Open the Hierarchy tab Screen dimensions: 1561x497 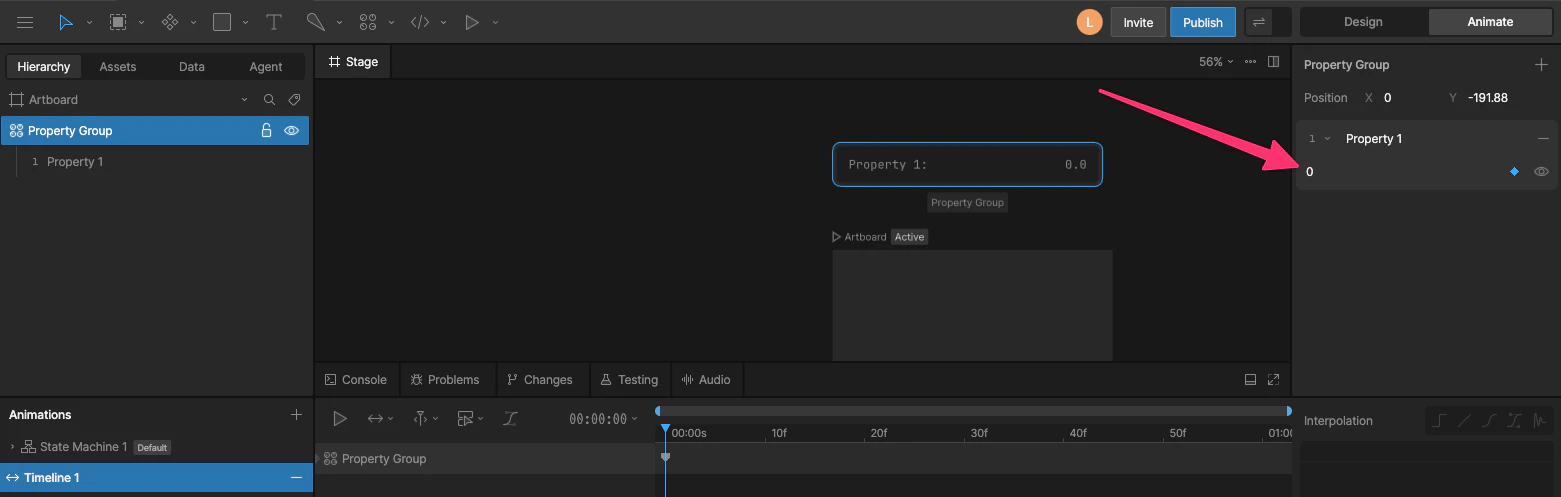44,67
